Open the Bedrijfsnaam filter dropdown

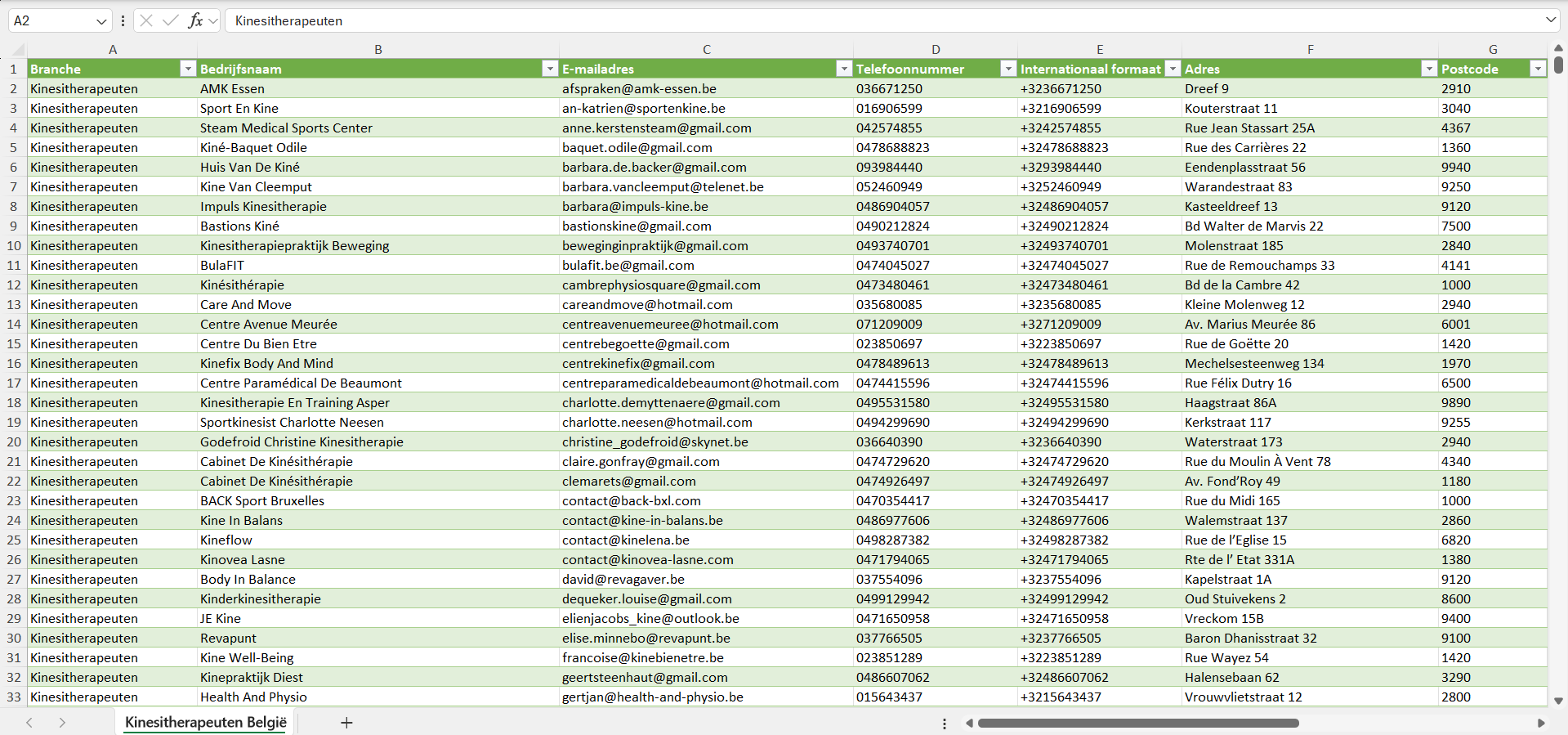tap(550, 69)
